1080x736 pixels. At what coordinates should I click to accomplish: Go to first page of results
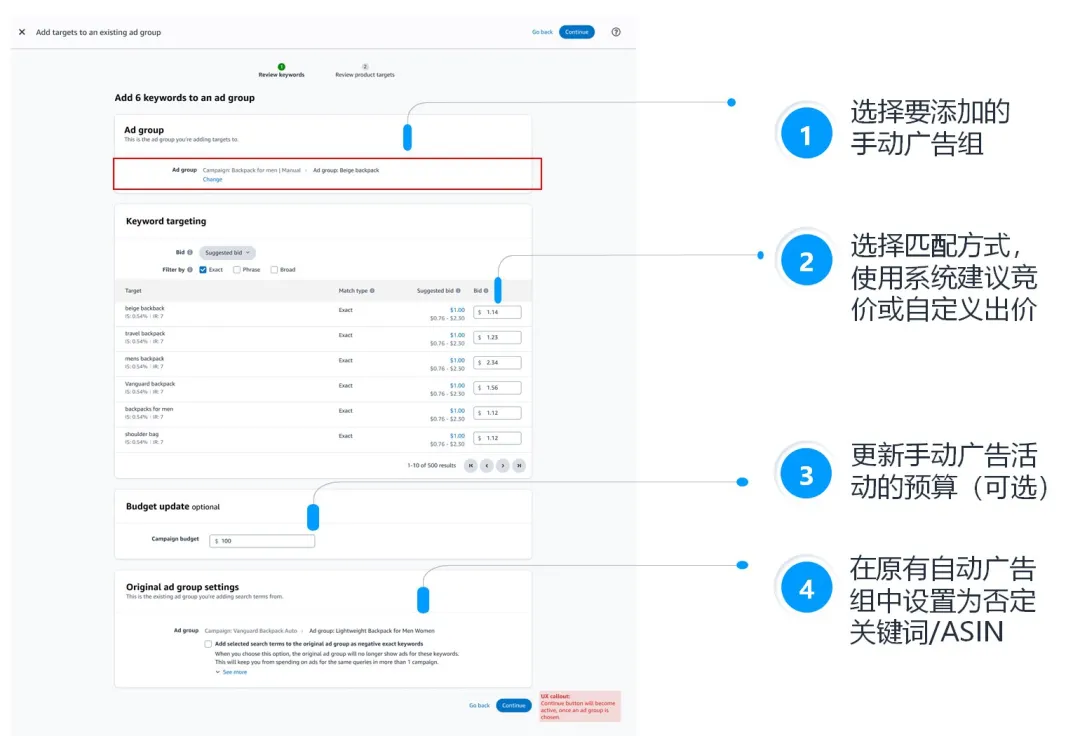(470, 465)
